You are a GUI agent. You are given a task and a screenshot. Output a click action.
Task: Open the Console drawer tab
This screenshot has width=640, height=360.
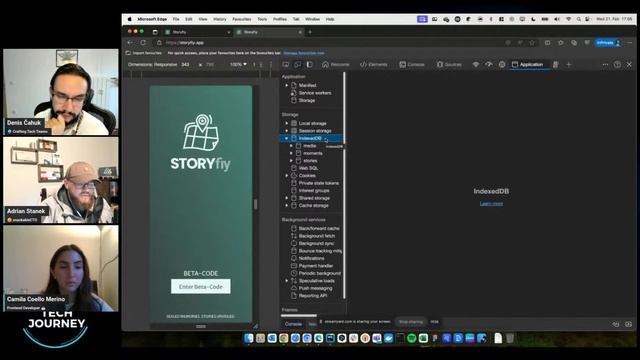pos(293,324)
